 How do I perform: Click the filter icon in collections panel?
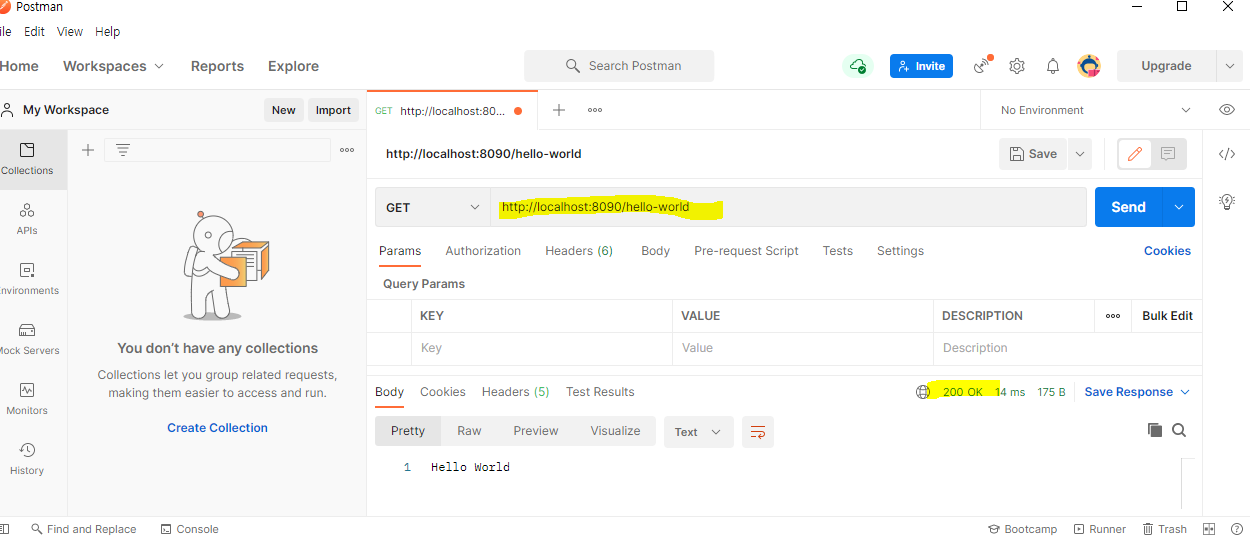[123, 150]
